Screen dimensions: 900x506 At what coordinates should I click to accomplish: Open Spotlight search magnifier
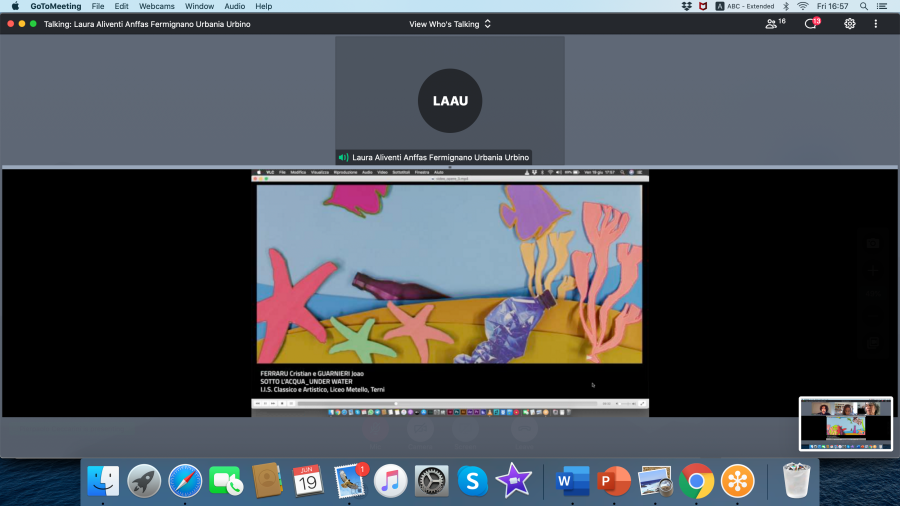(x=864, y=6)
